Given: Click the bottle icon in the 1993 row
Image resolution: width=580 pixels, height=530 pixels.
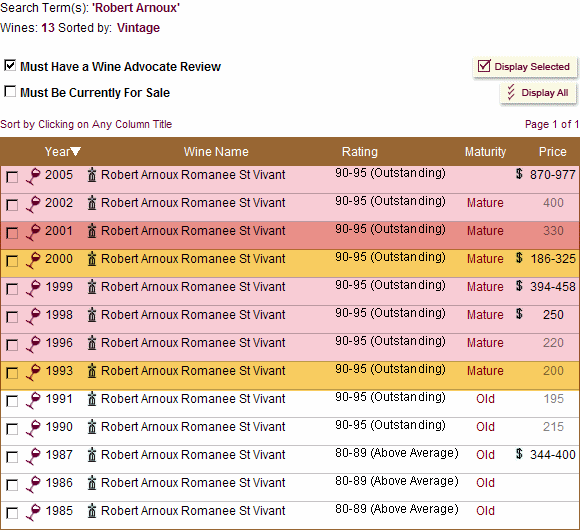Looking at the screenshot, I should coord(92,371).
